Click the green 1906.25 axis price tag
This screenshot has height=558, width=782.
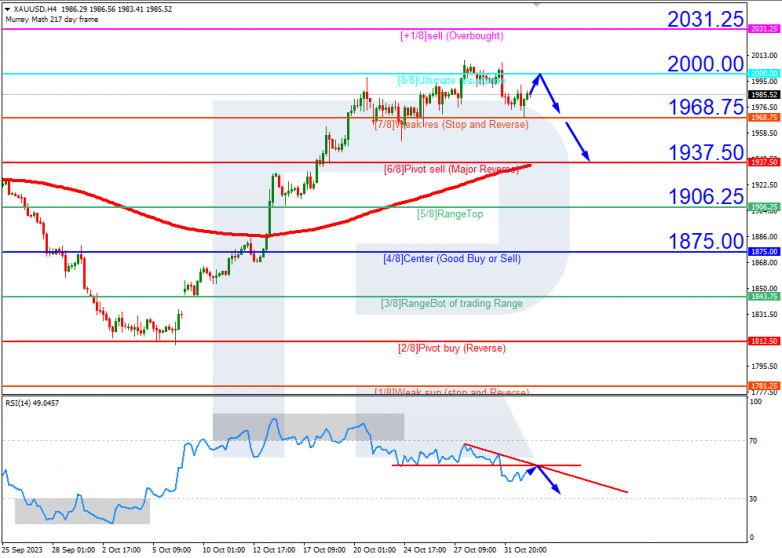pos(764,206)
